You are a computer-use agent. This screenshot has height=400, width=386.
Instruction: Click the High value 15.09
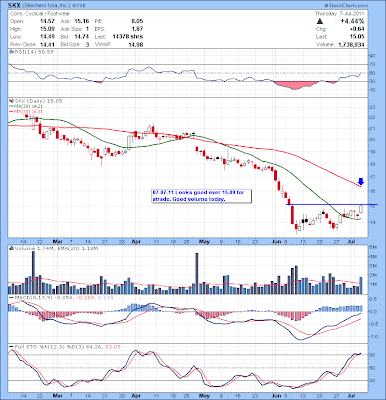47,29
